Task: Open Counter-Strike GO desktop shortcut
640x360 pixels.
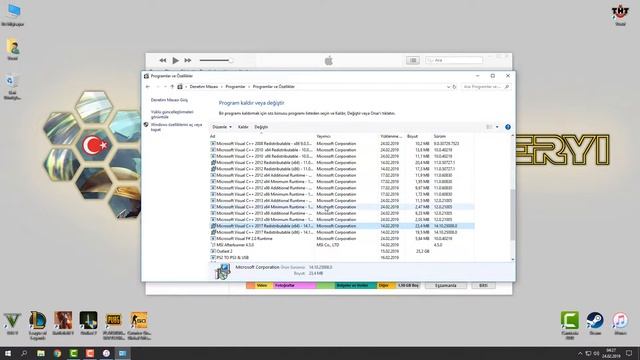Action: tap(139, 325)
